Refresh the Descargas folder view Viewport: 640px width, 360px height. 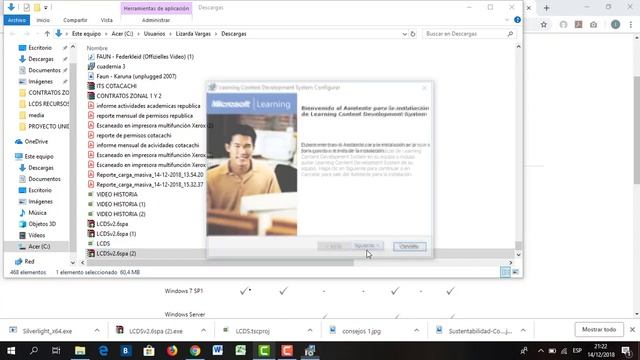[413, 34]
